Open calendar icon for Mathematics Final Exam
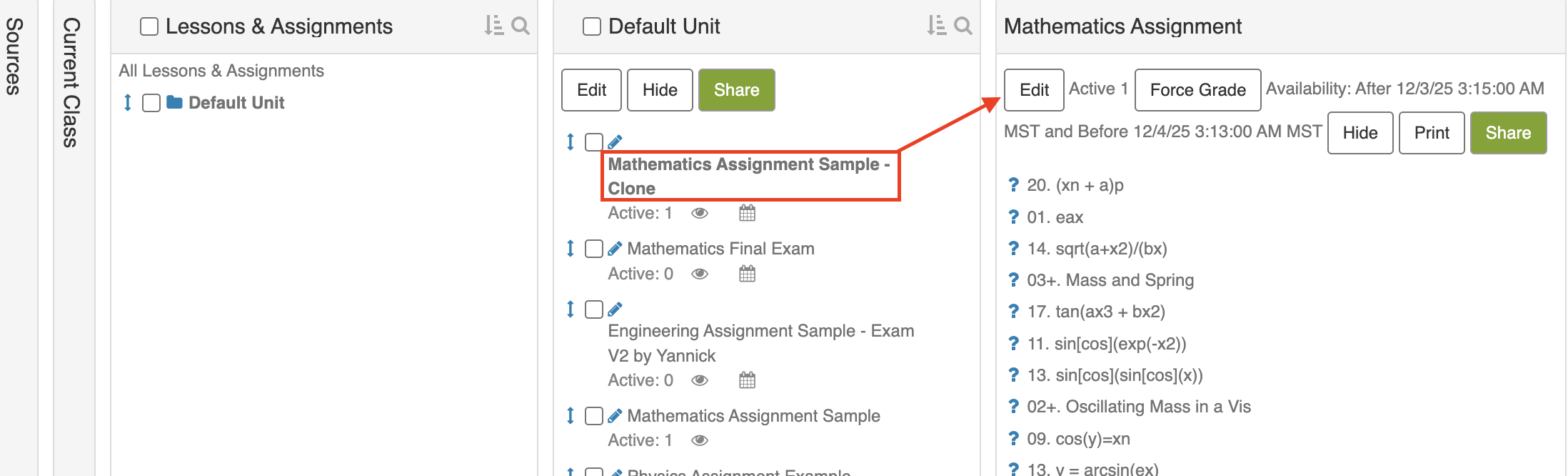This screenshot has height=476, width=1568. click(x=747, y=274)
